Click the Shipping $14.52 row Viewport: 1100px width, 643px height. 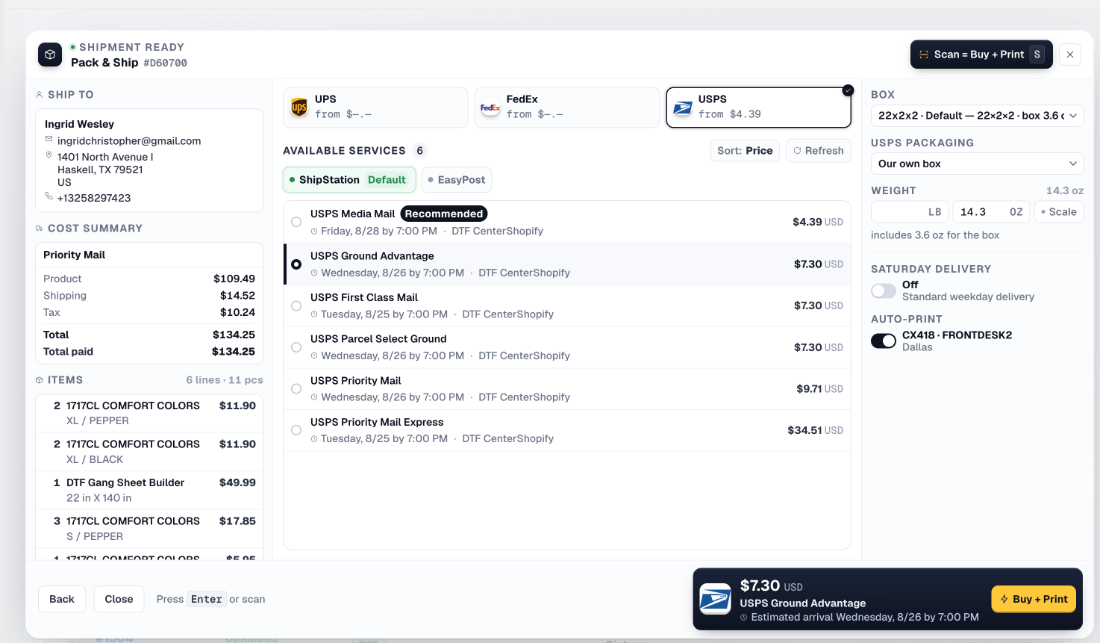coord(149,296)
